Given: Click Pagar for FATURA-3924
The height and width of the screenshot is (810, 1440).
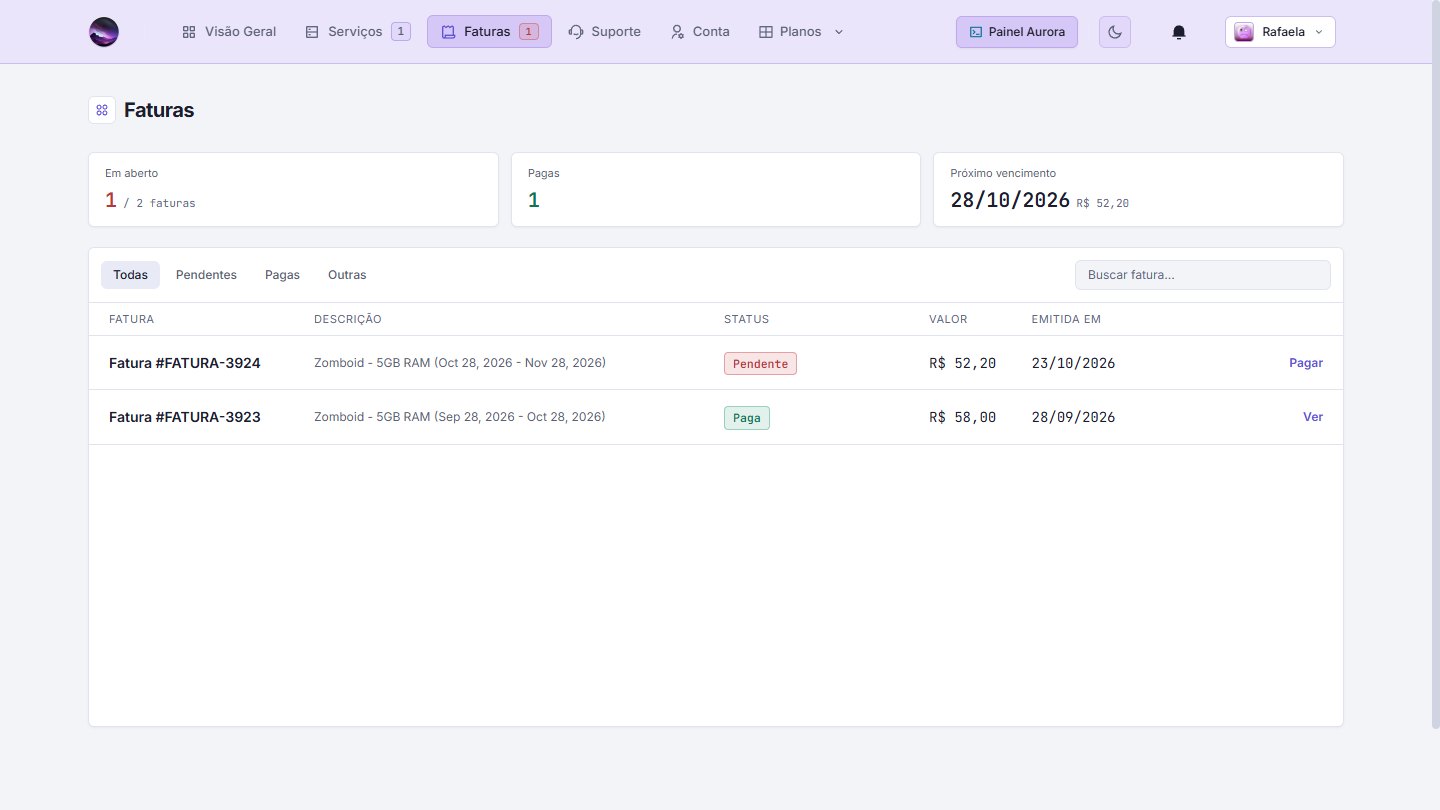Looking at the screenshot, I should [1306, 363].
